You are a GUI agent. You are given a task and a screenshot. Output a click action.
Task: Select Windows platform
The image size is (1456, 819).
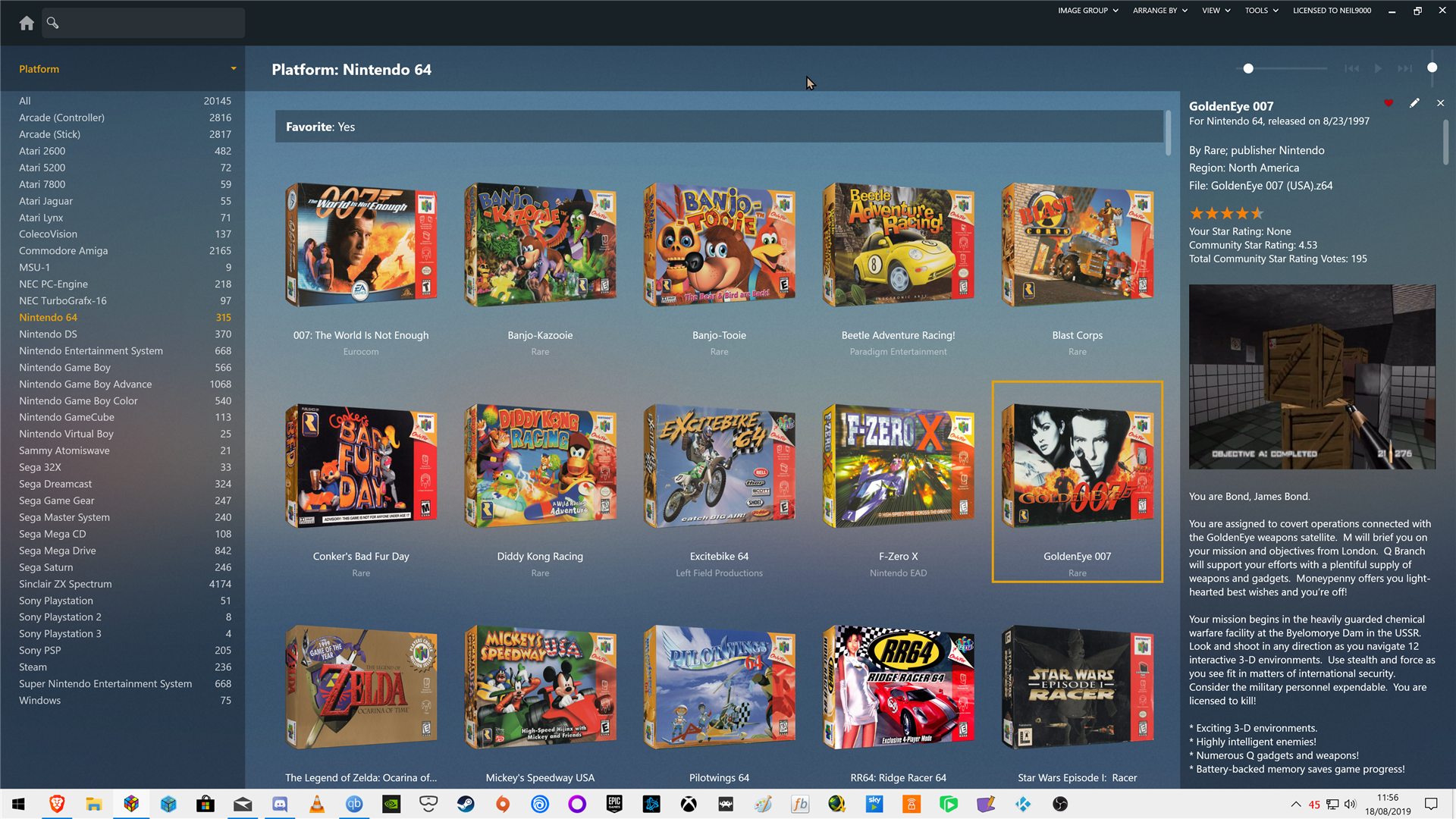[x=125, y=701]
